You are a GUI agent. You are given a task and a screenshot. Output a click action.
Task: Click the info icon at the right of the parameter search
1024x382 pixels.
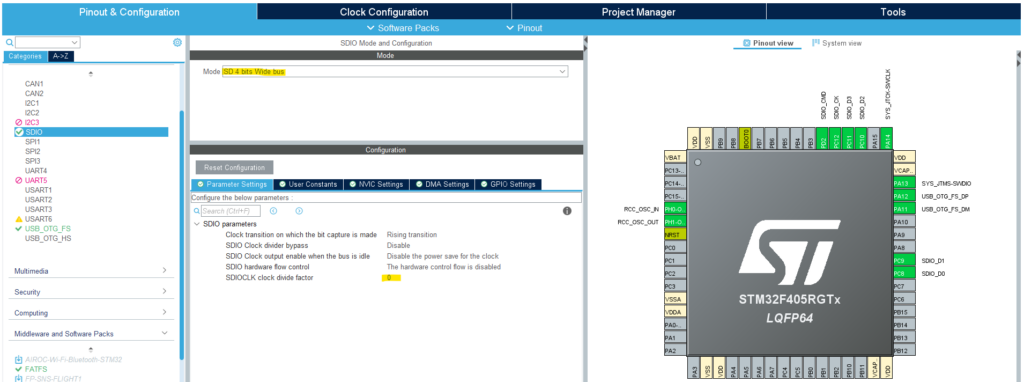coord(567,211)
